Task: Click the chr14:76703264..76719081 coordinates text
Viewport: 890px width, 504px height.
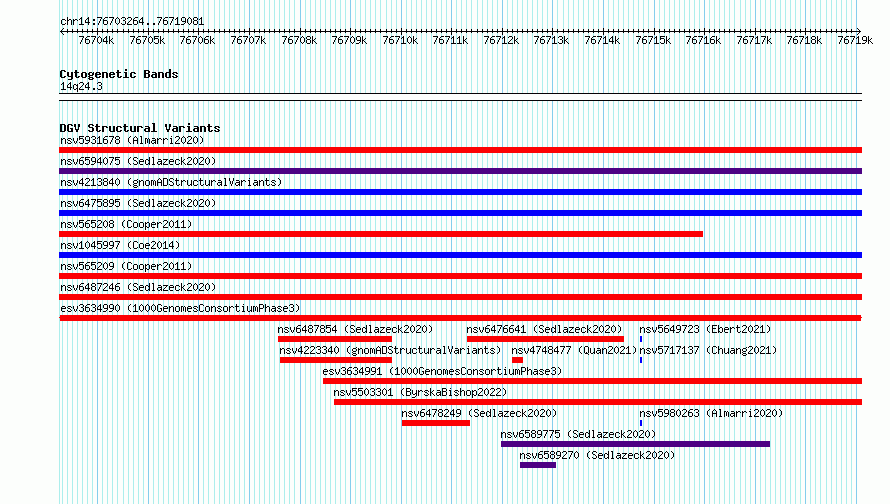Action: click(x=132, y=22)
